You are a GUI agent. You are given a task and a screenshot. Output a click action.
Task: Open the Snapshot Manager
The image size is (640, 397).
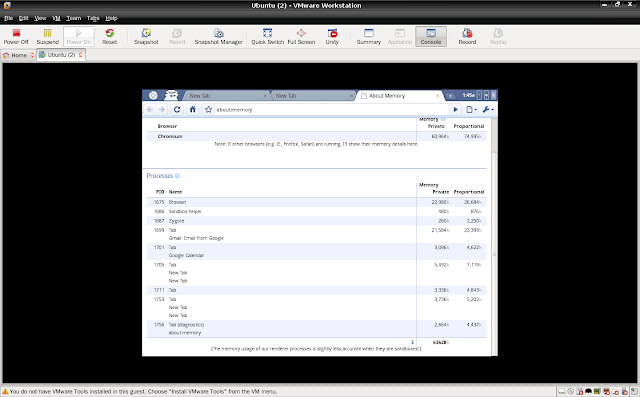coord(218,37)
